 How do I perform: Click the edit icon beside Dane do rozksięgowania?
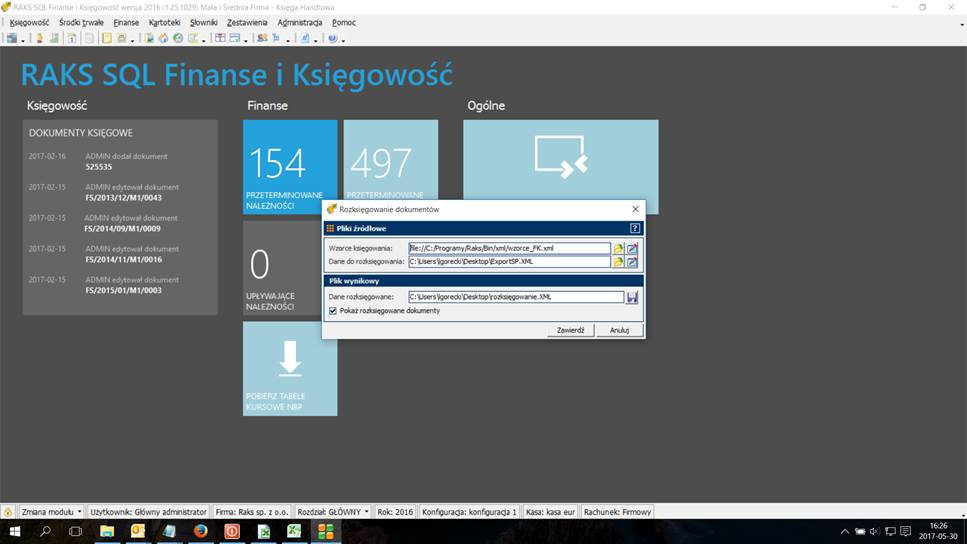click(632, 262)
